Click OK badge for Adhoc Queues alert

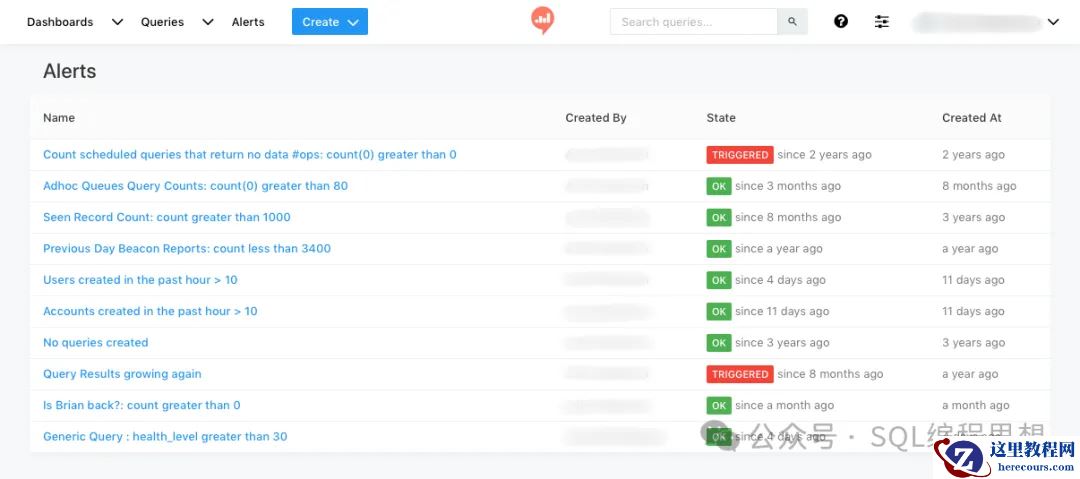718,186
